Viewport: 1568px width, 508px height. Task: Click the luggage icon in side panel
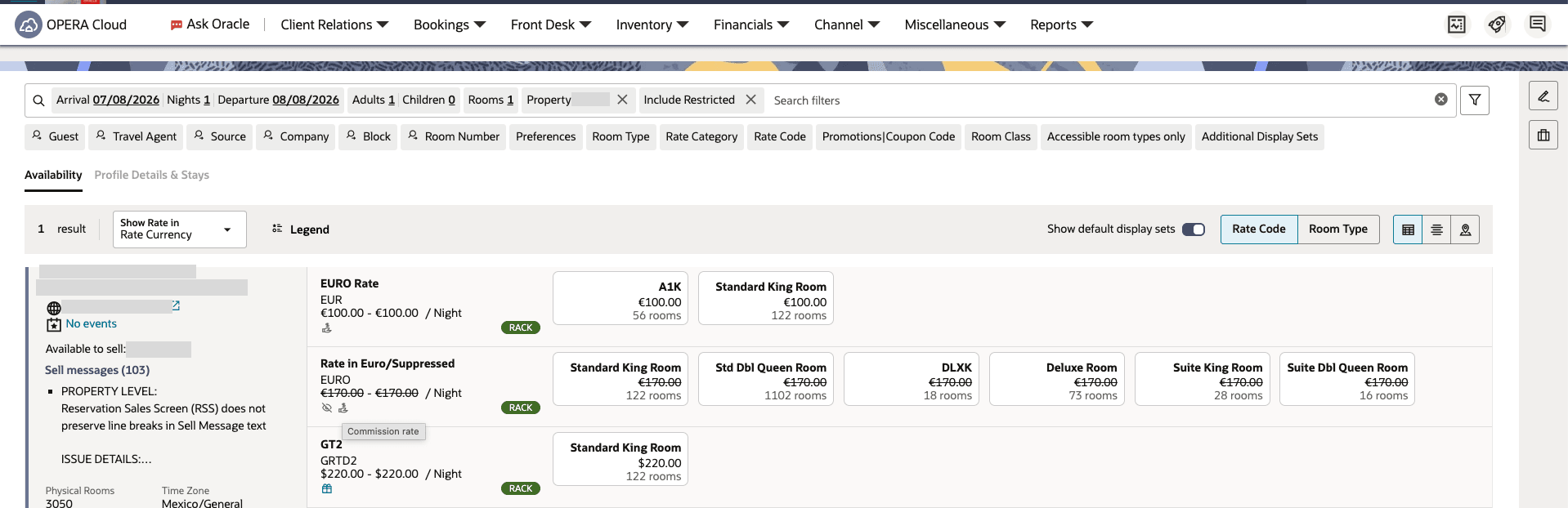point(1543,136)
